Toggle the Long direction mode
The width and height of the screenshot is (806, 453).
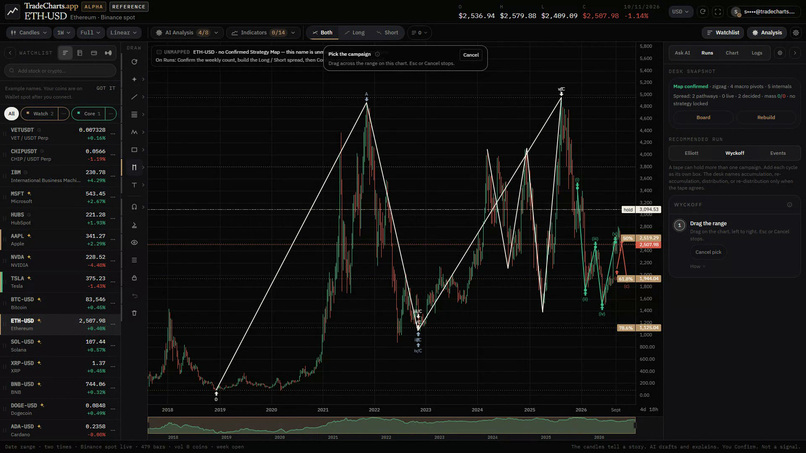click(355, 32)
